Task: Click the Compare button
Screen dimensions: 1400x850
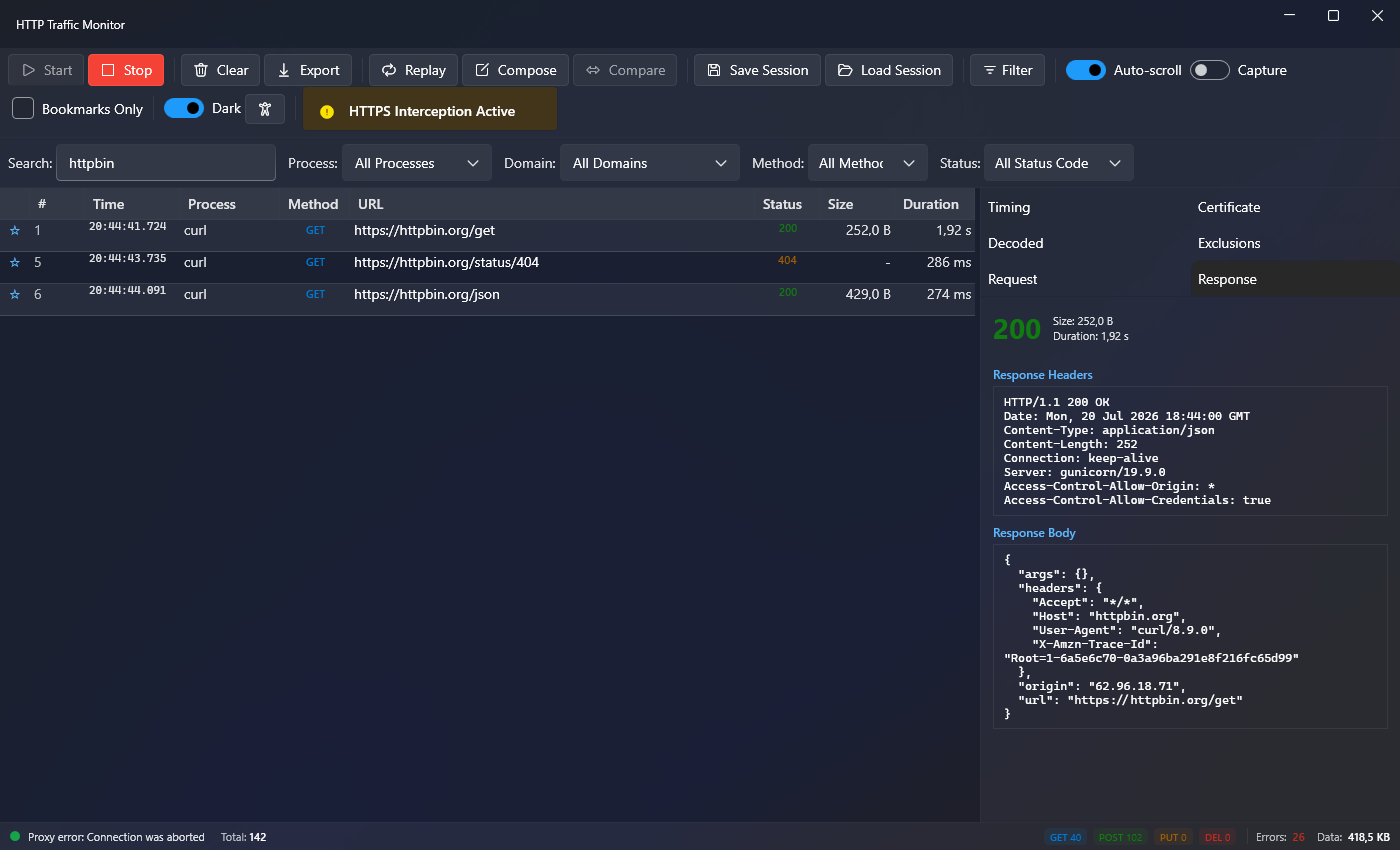Action: (x=625, y=70)
